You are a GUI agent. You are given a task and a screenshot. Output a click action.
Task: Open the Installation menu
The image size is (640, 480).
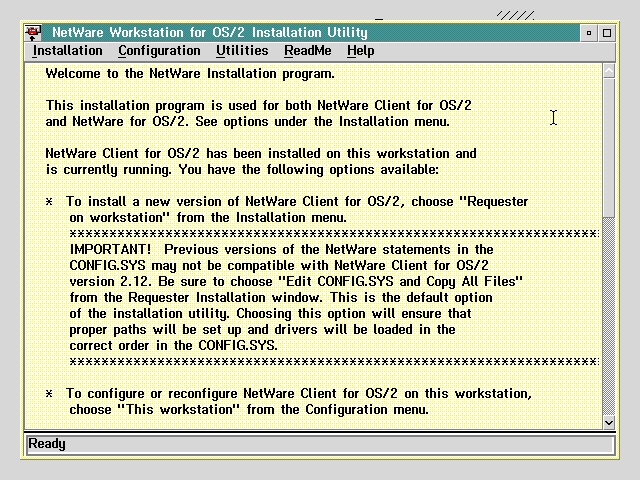(x=67, y=51)
